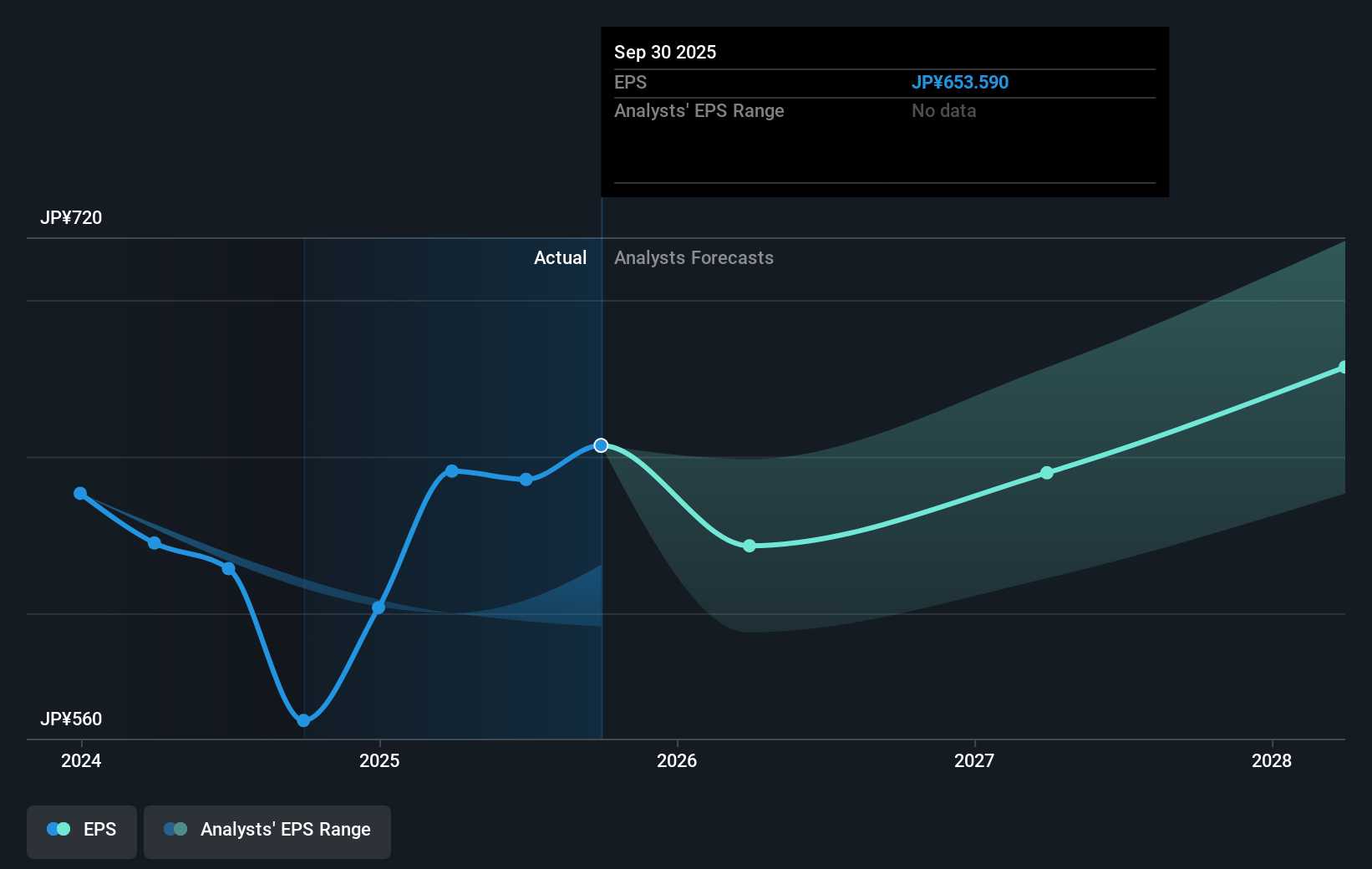The image size is (1372, 869).
Task: Click the JP¥560 axis label
Action: coord(71,719)
